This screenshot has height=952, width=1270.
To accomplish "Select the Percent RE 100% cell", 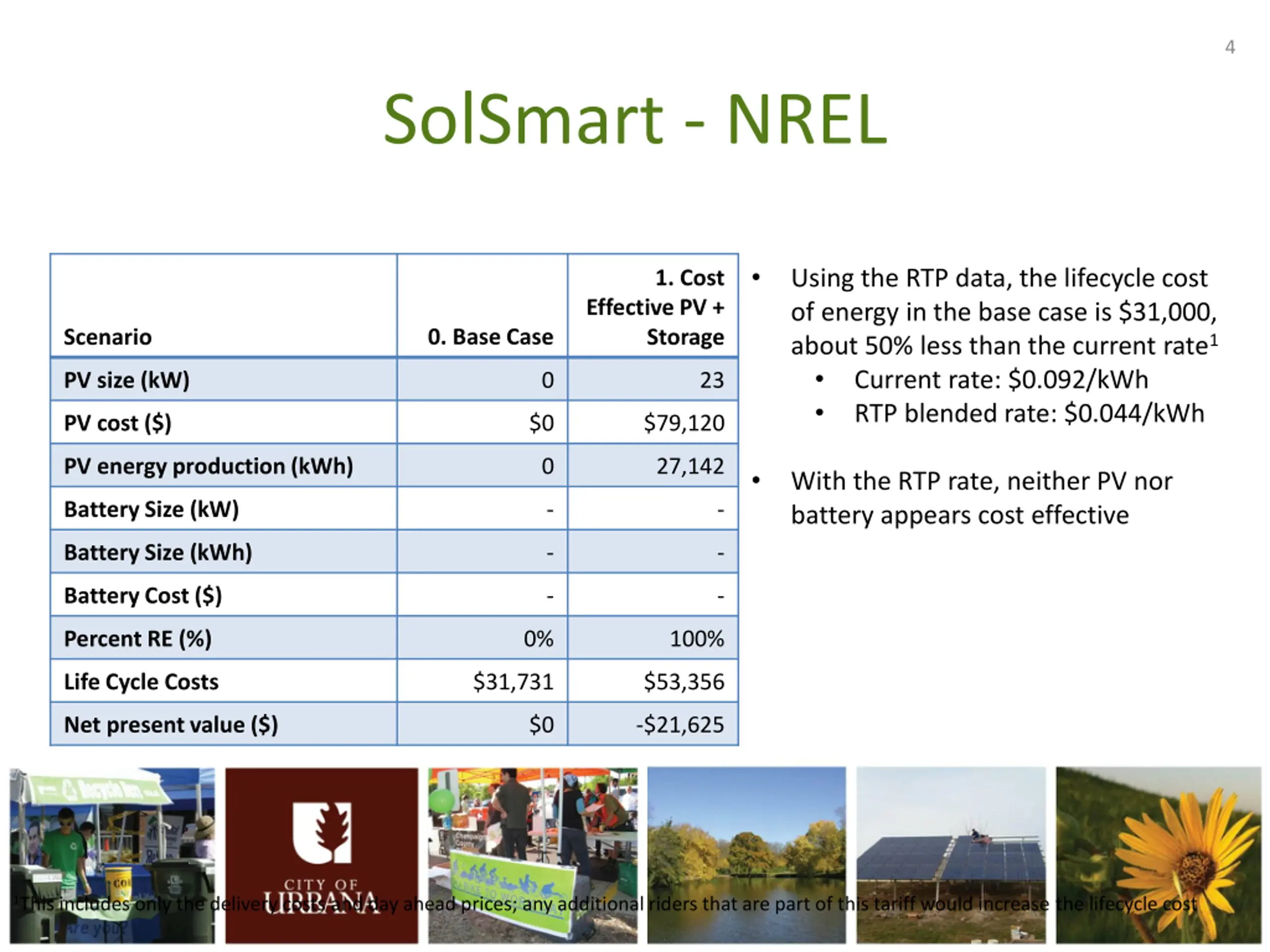I will 697,639.
